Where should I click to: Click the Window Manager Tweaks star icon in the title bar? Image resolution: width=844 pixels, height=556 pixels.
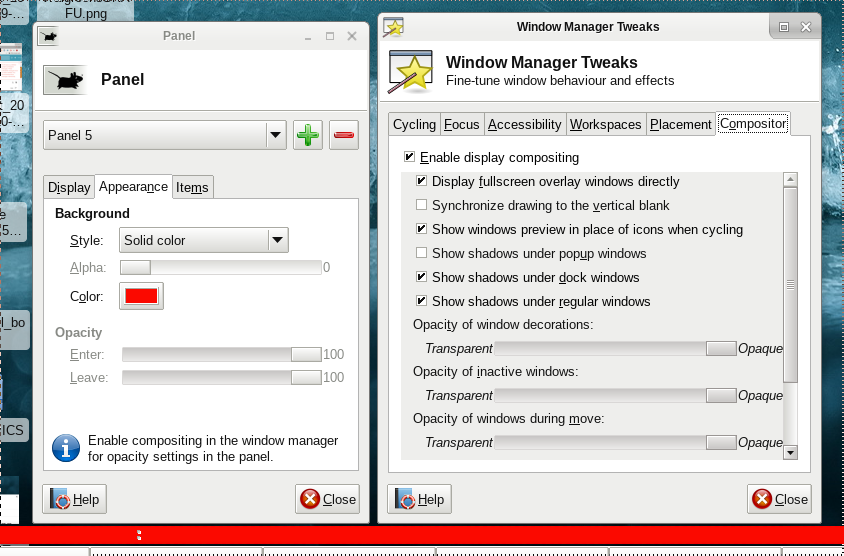tap(394, 27)
